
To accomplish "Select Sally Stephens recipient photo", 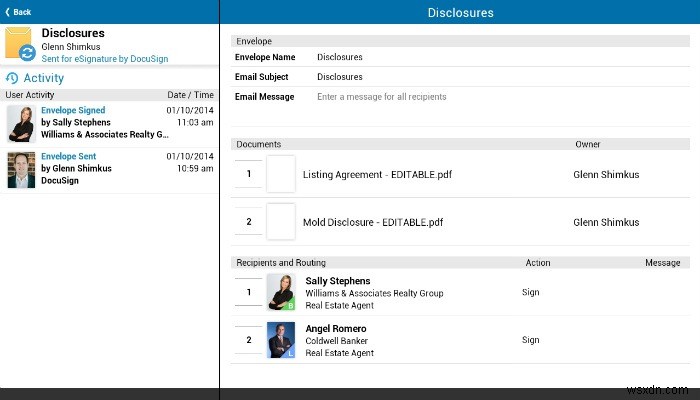I will [281, 292].
